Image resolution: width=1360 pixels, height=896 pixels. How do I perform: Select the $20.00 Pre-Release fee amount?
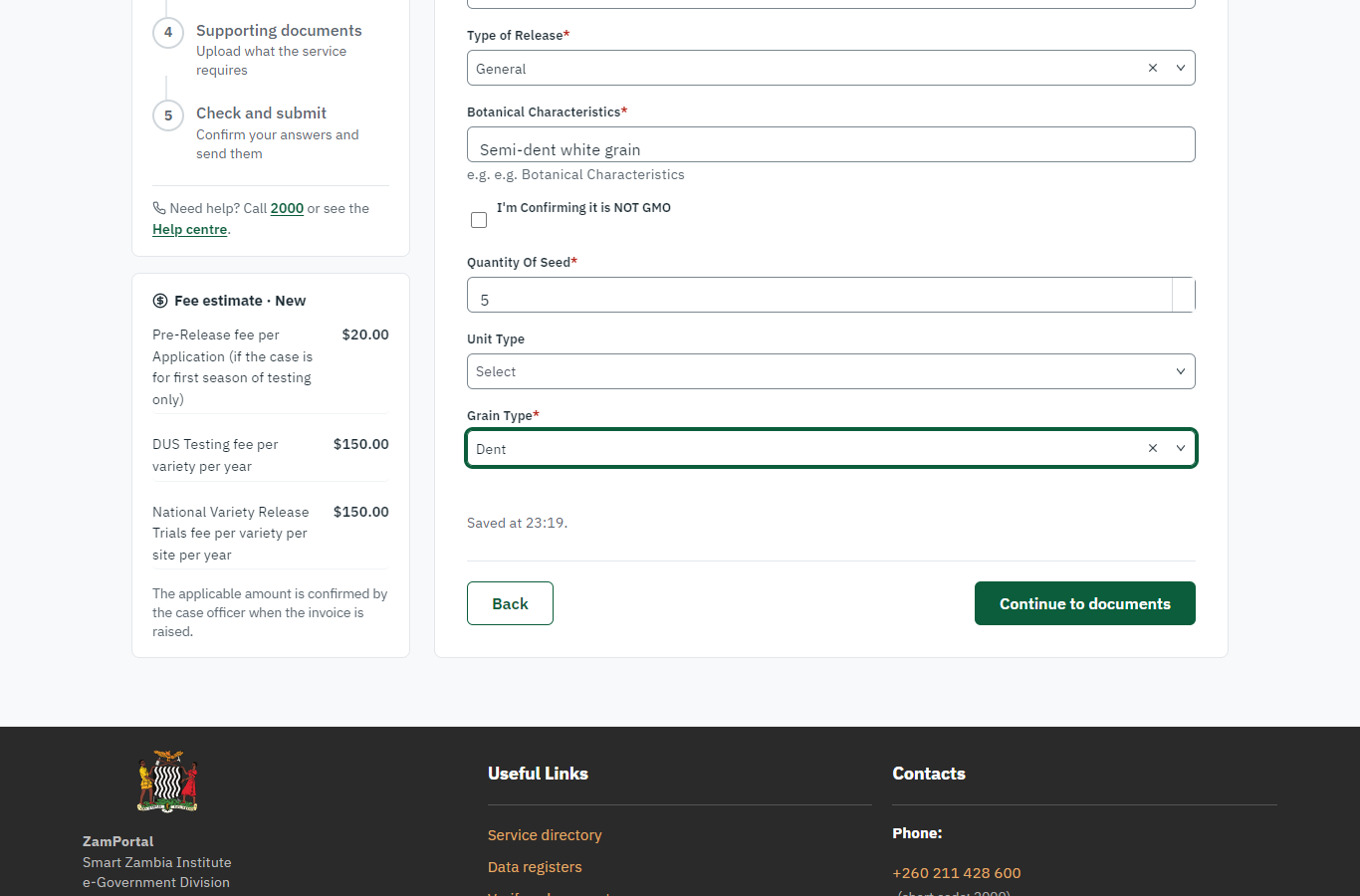pos(365,335)
